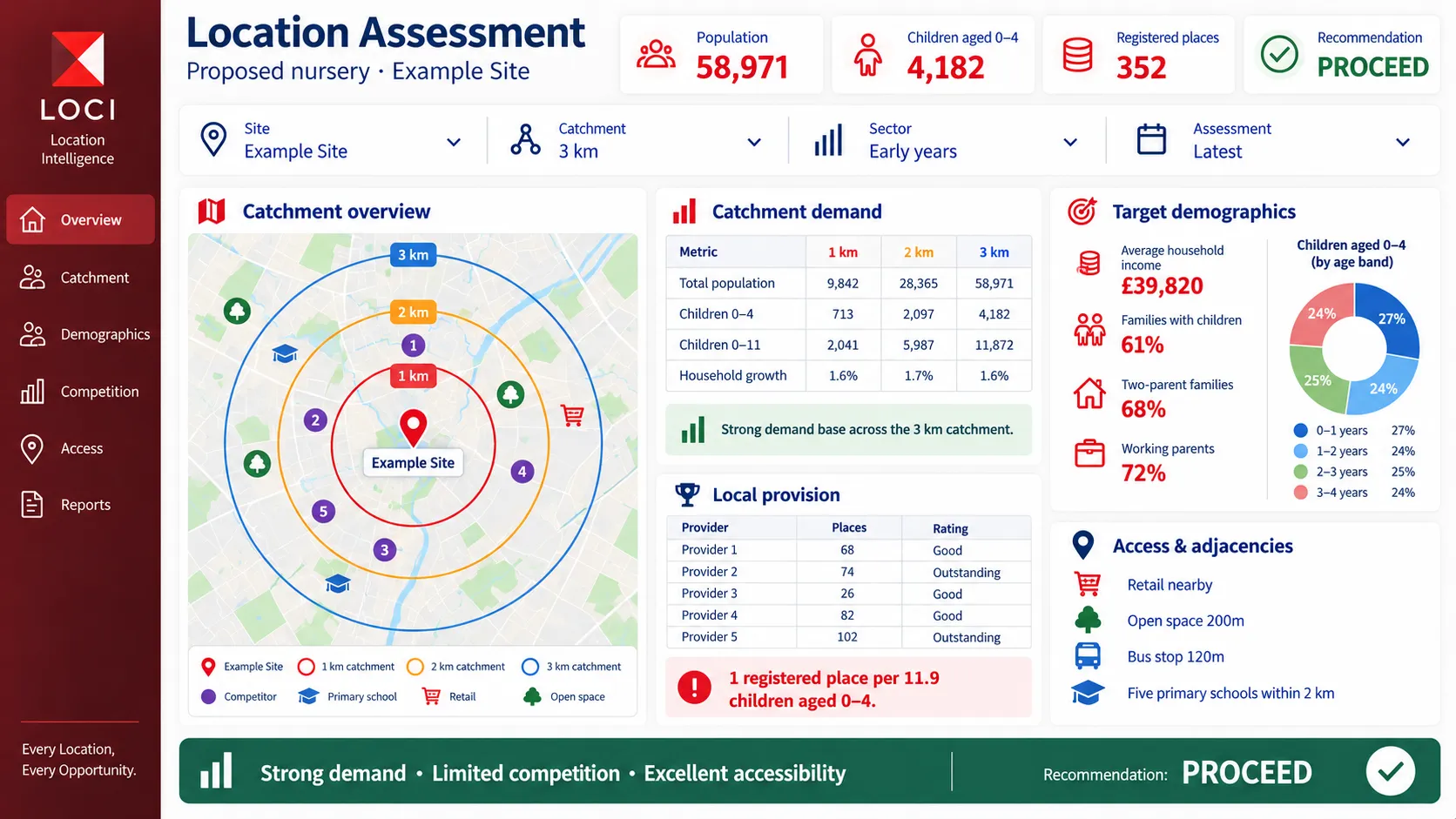1456x819 pixels.
Task: Click the 0–1 years blue legend swatch
Action: [x=1301, y=430]
